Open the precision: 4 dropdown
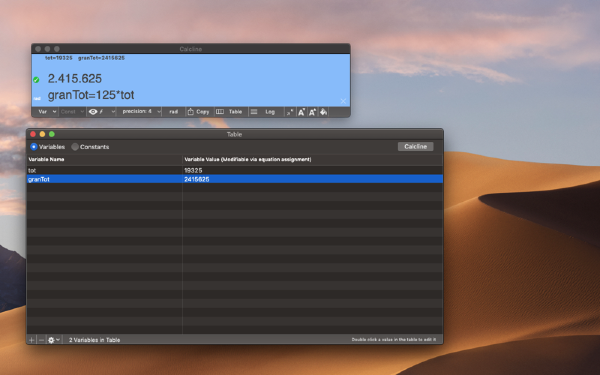600x375 pixels. pos(140,112)
